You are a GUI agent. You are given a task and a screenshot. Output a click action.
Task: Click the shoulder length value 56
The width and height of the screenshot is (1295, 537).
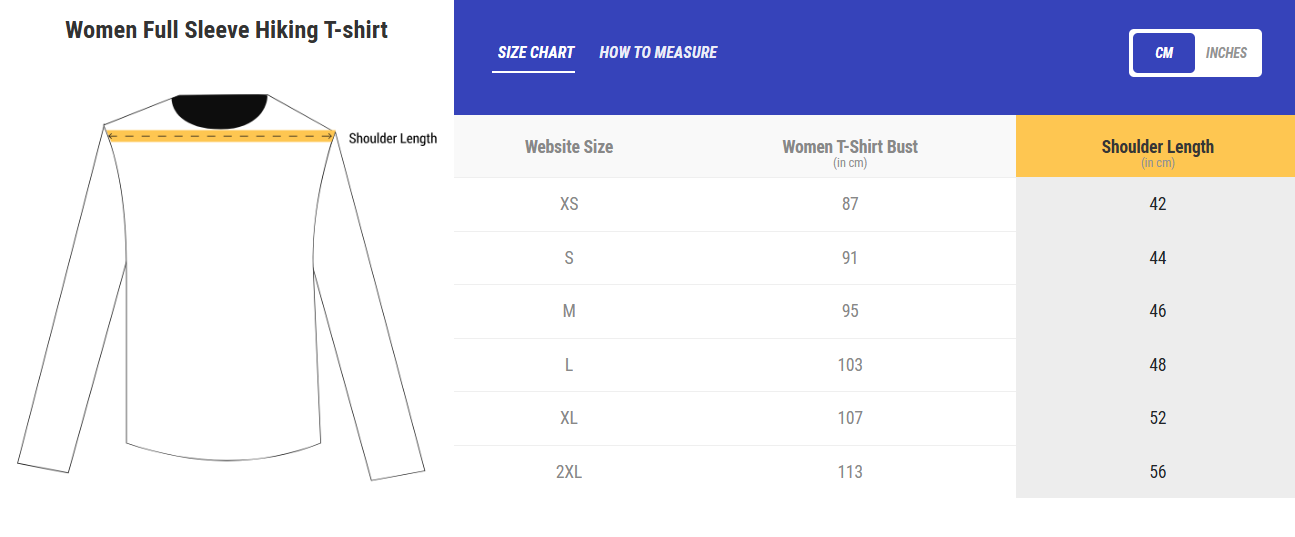pos(1158,472)
